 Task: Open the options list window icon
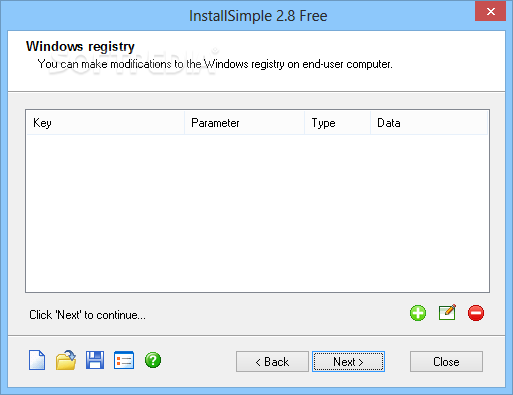[124, 360]
